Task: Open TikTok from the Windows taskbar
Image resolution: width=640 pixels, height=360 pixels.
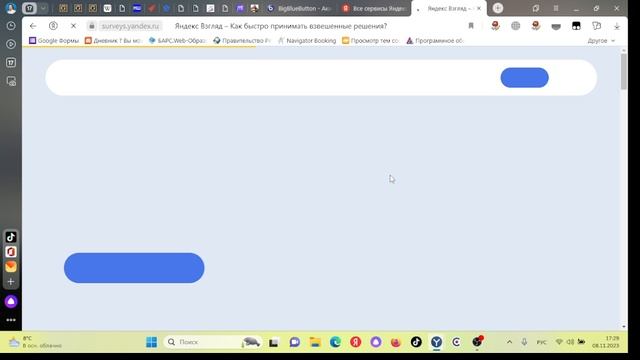Action: (416, 342)
